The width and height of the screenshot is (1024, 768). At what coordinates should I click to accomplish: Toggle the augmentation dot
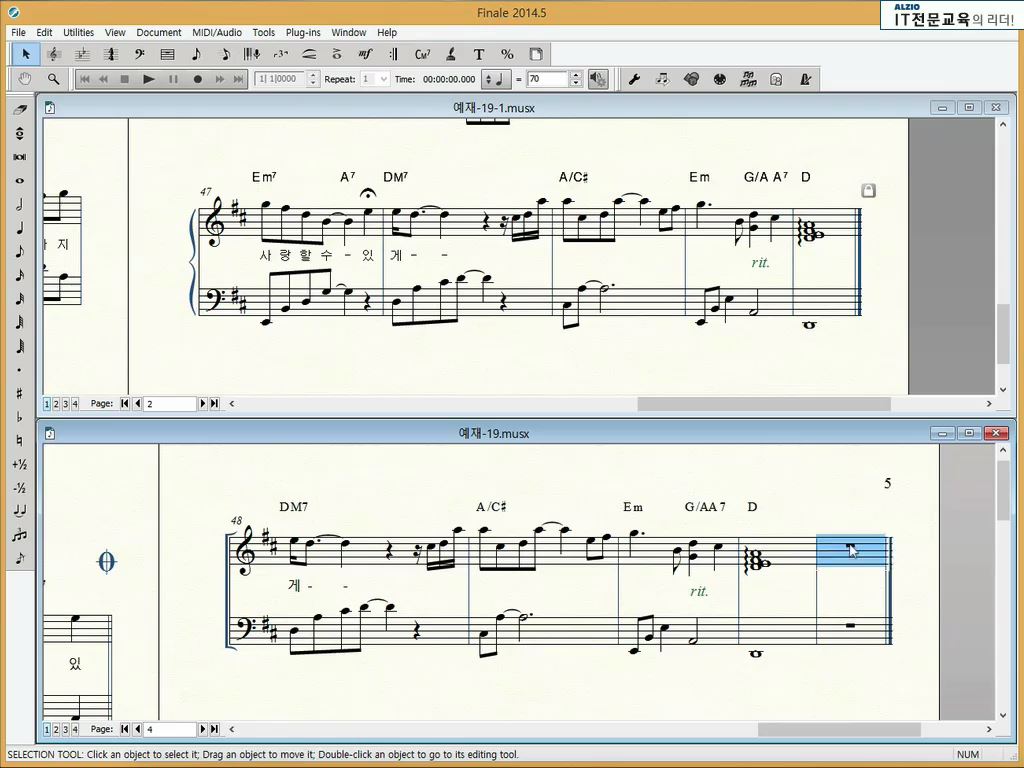pos(20,370)
